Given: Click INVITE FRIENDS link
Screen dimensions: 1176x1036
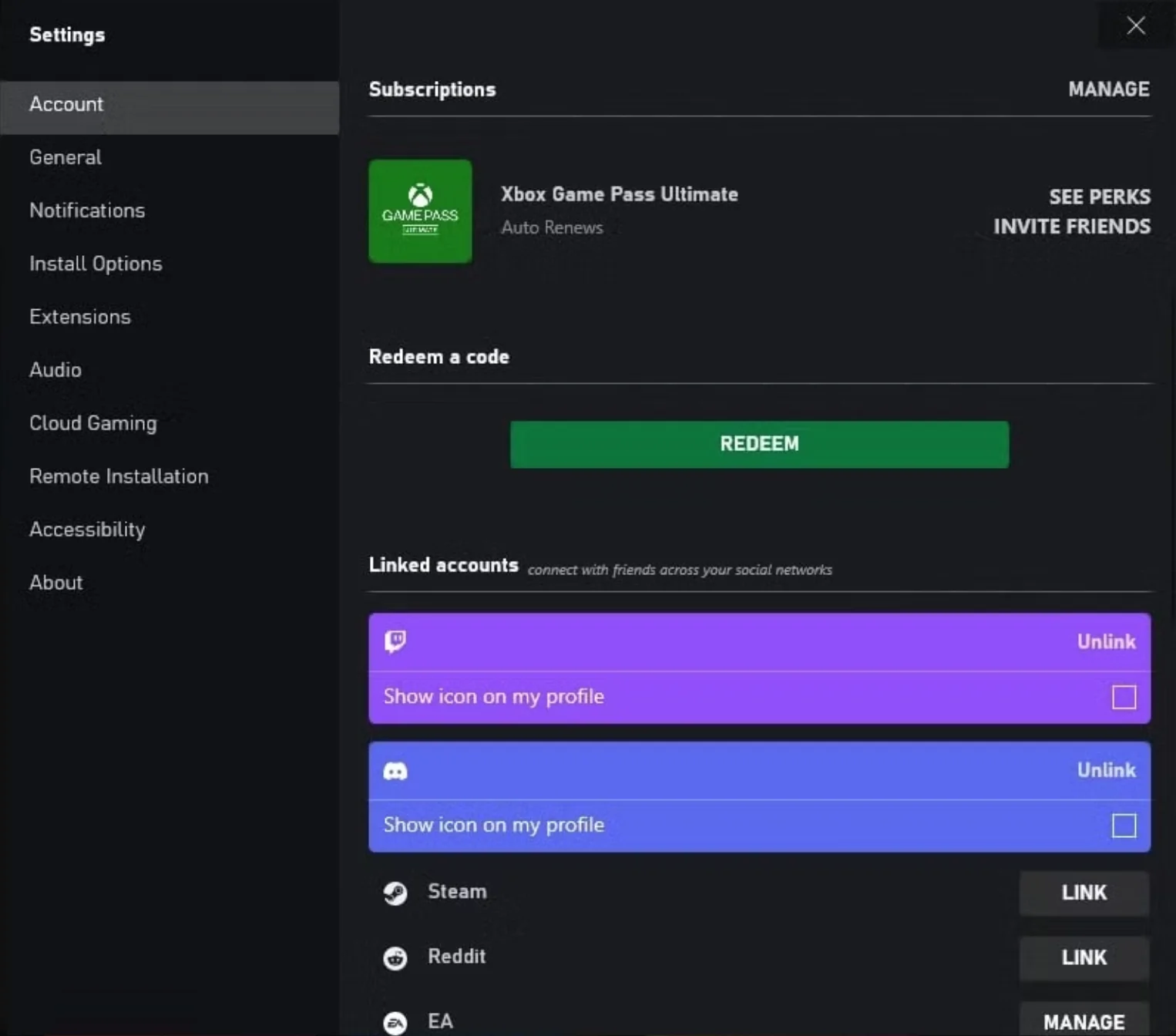Looking at the screenshot, I should (1072, 227).
